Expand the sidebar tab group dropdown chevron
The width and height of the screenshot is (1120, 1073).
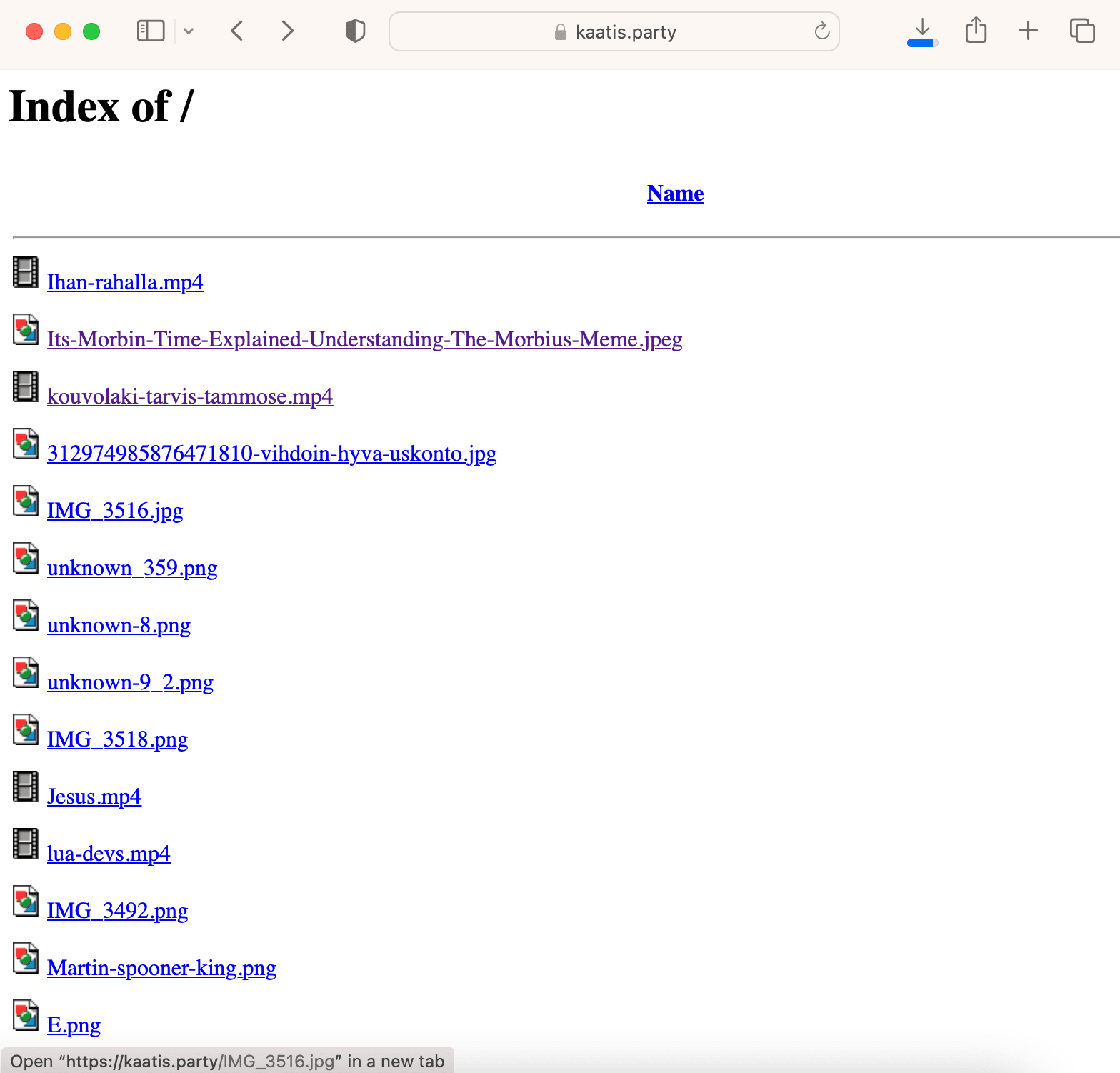click(189, 31)
